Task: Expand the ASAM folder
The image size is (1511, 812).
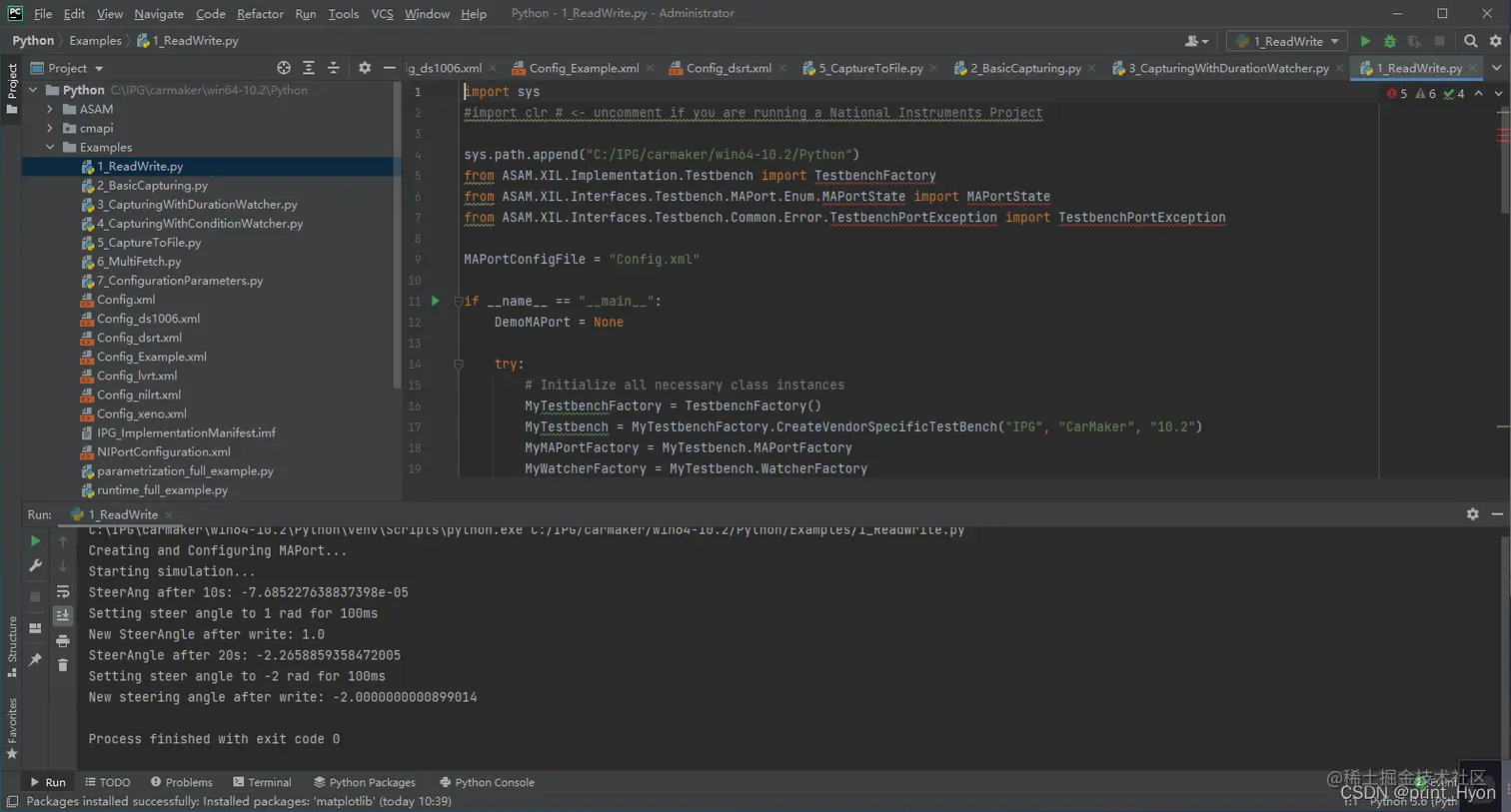Action: click(50, 109)
